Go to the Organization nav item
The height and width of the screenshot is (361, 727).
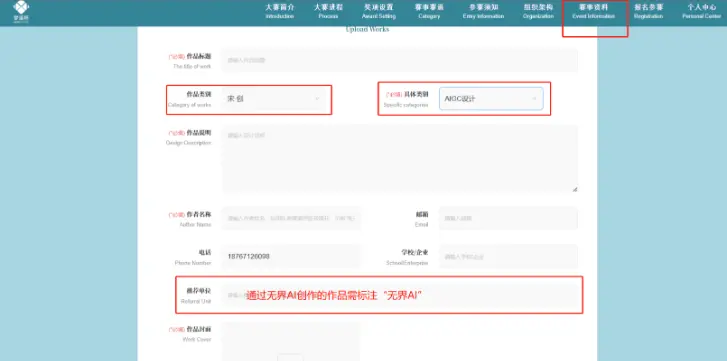(x=538, y=12)
